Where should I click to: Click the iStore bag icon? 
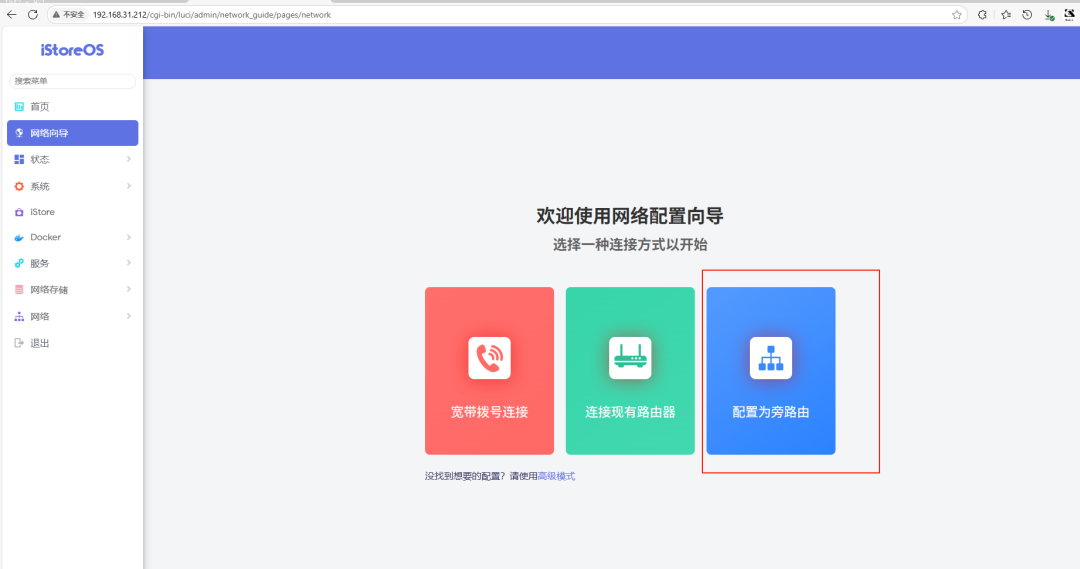[19, 212]
